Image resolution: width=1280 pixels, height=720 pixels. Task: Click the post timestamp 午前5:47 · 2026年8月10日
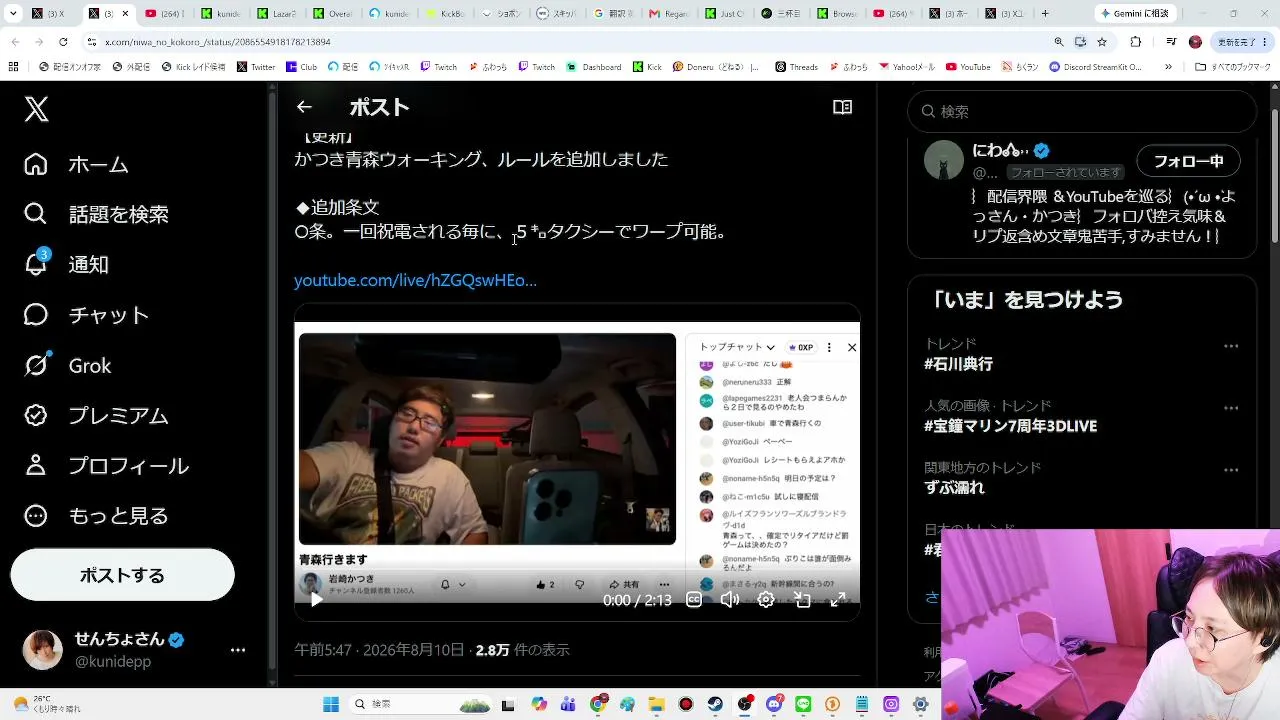(380, 650)
